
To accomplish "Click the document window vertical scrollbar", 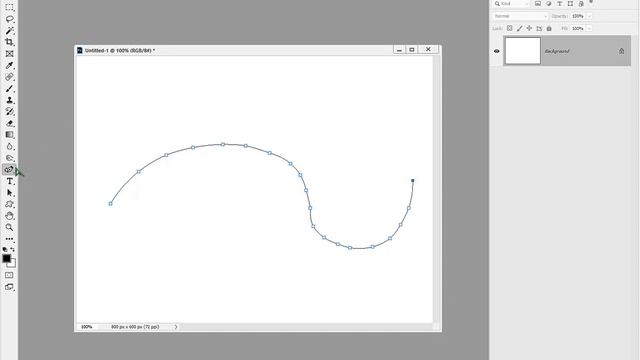I will [x=436, y=189].
